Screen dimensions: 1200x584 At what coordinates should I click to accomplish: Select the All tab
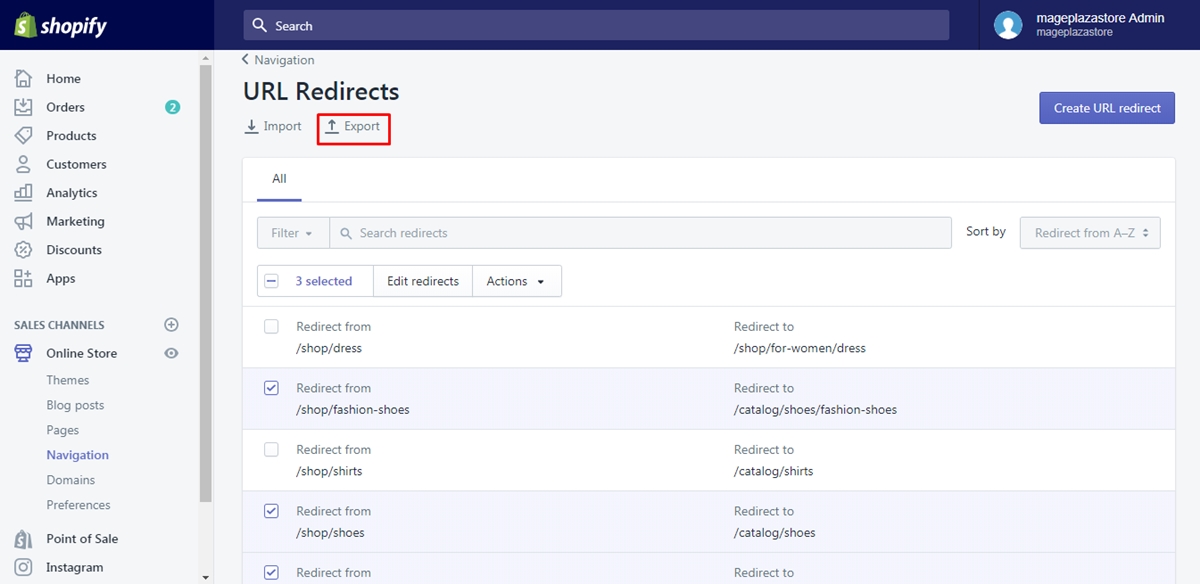tap(279, 179)
